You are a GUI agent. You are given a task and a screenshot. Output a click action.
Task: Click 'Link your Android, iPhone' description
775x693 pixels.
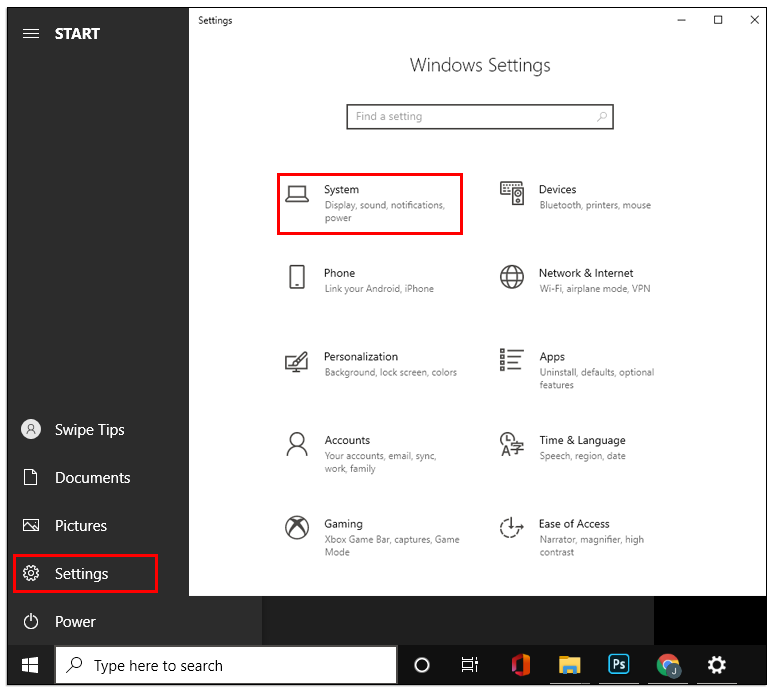point(379,288)
